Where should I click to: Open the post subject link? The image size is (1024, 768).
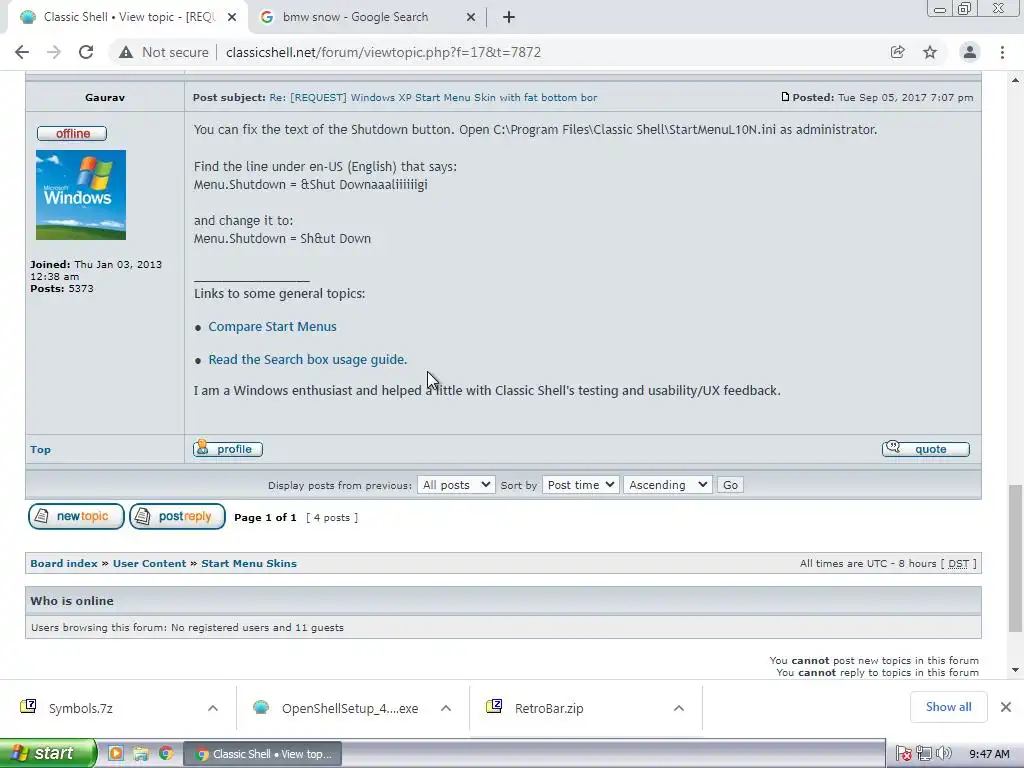433,97
